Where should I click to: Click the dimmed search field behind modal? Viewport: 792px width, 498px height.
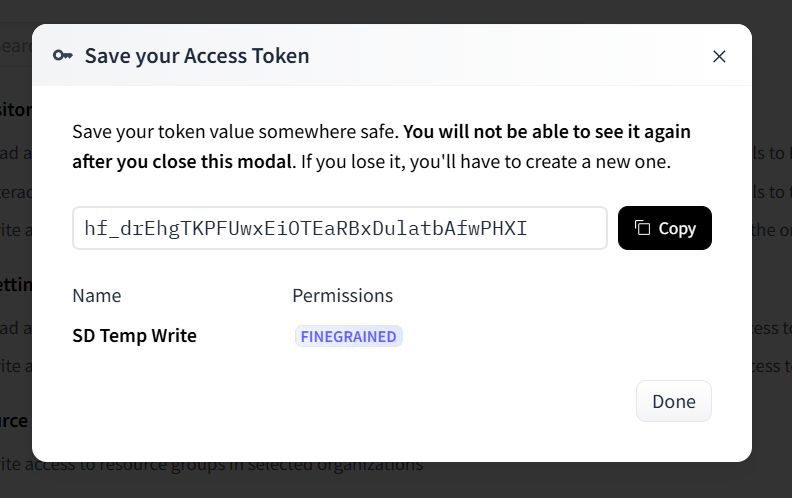pos(16,46)
